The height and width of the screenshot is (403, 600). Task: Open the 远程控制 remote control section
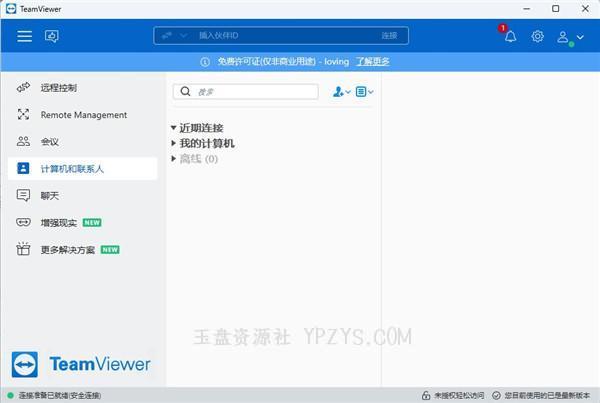pos(83,88)
